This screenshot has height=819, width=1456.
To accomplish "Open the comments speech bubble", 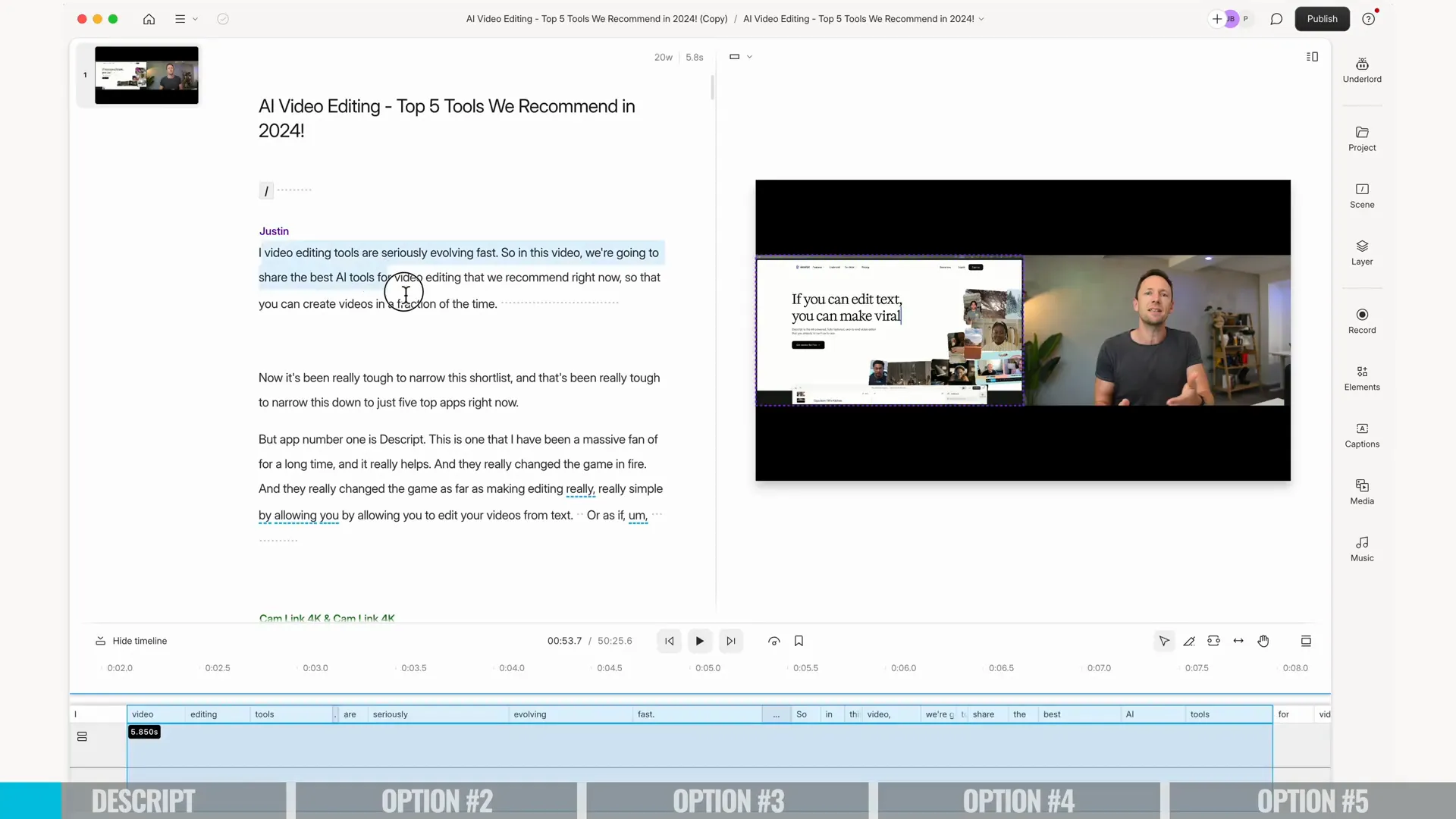I will pyautogui.click(x=1276, y=19).
